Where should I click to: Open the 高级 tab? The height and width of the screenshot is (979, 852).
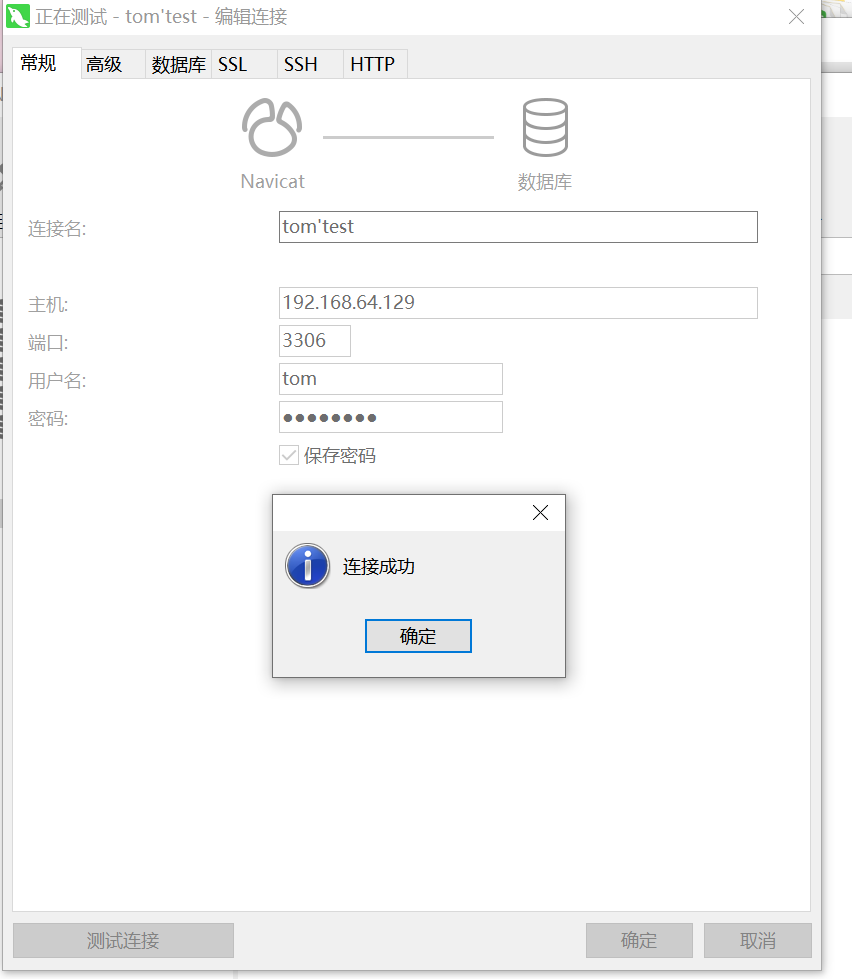[113, 64]
